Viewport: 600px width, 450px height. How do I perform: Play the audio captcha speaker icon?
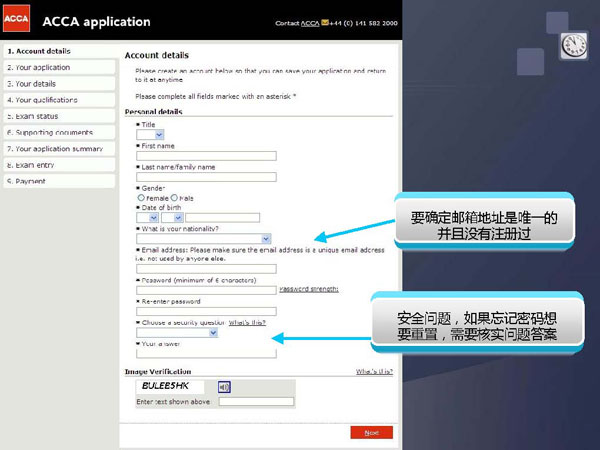pos(224,387)
